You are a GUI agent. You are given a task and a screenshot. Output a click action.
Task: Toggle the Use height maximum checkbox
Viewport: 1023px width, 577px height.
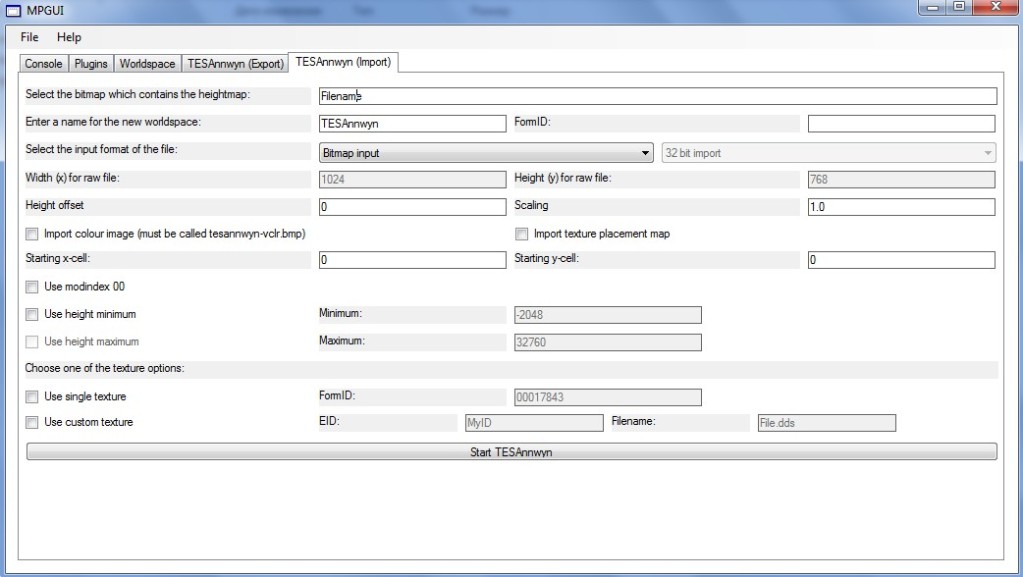pyautogui.click(x=31, y=341)
